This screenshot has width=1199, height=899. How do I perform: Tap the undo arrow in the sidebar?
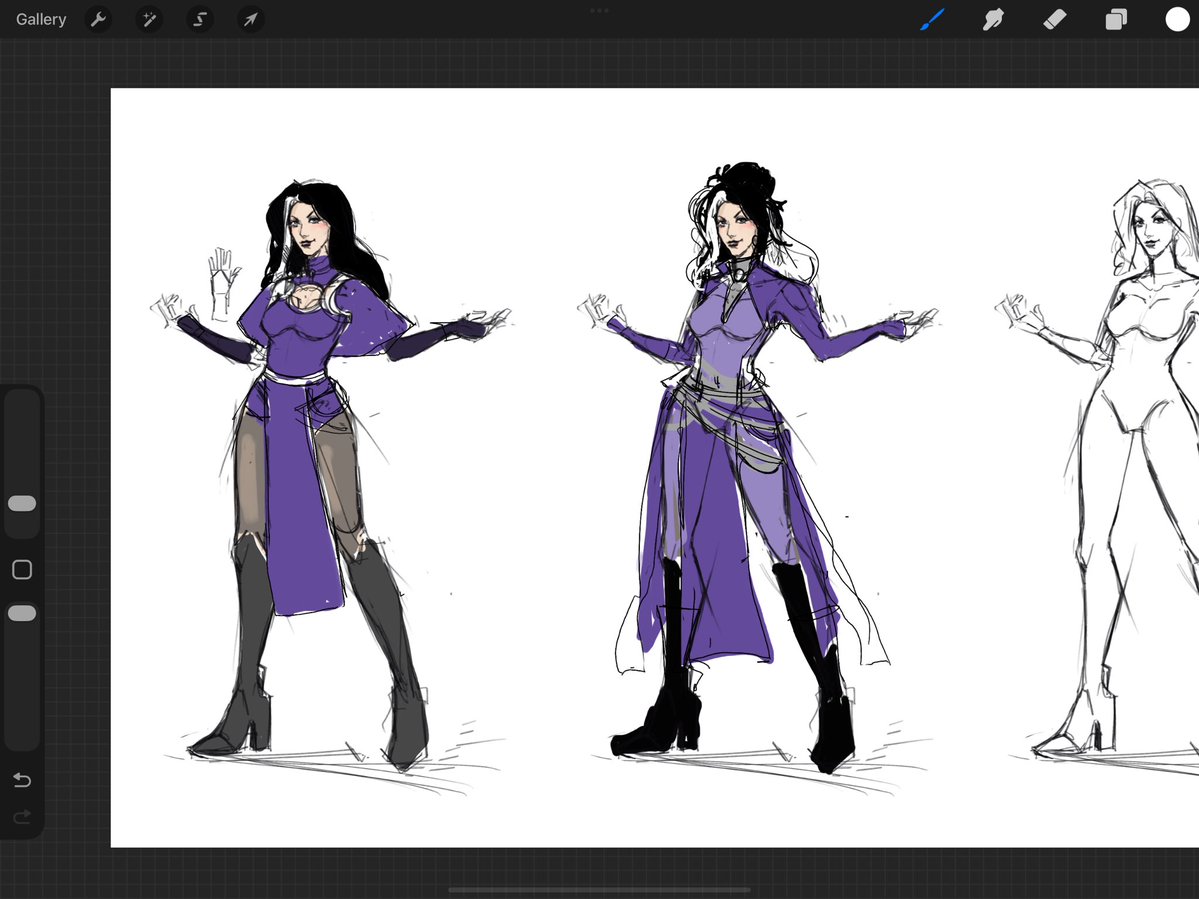22,780
